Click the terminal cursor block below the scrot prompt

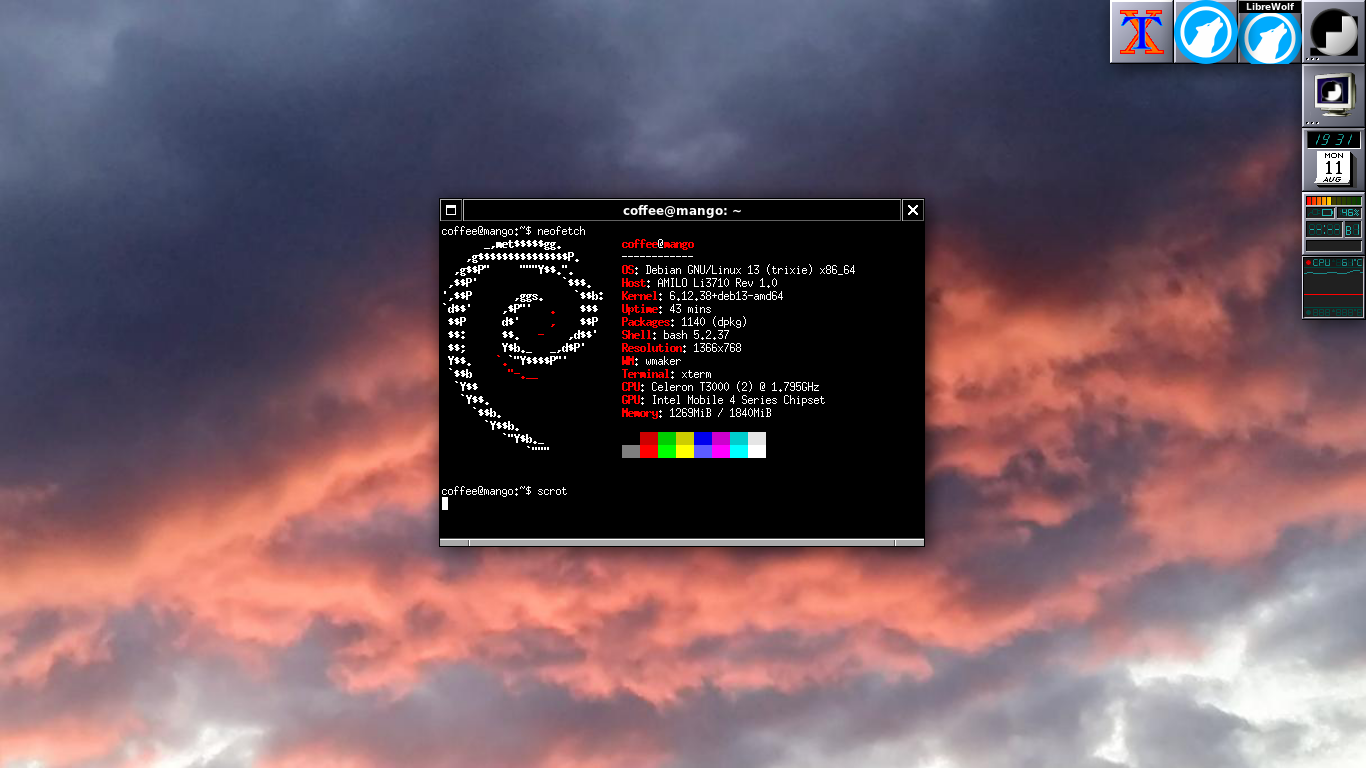pyautogui.click(x=445, y=504)
